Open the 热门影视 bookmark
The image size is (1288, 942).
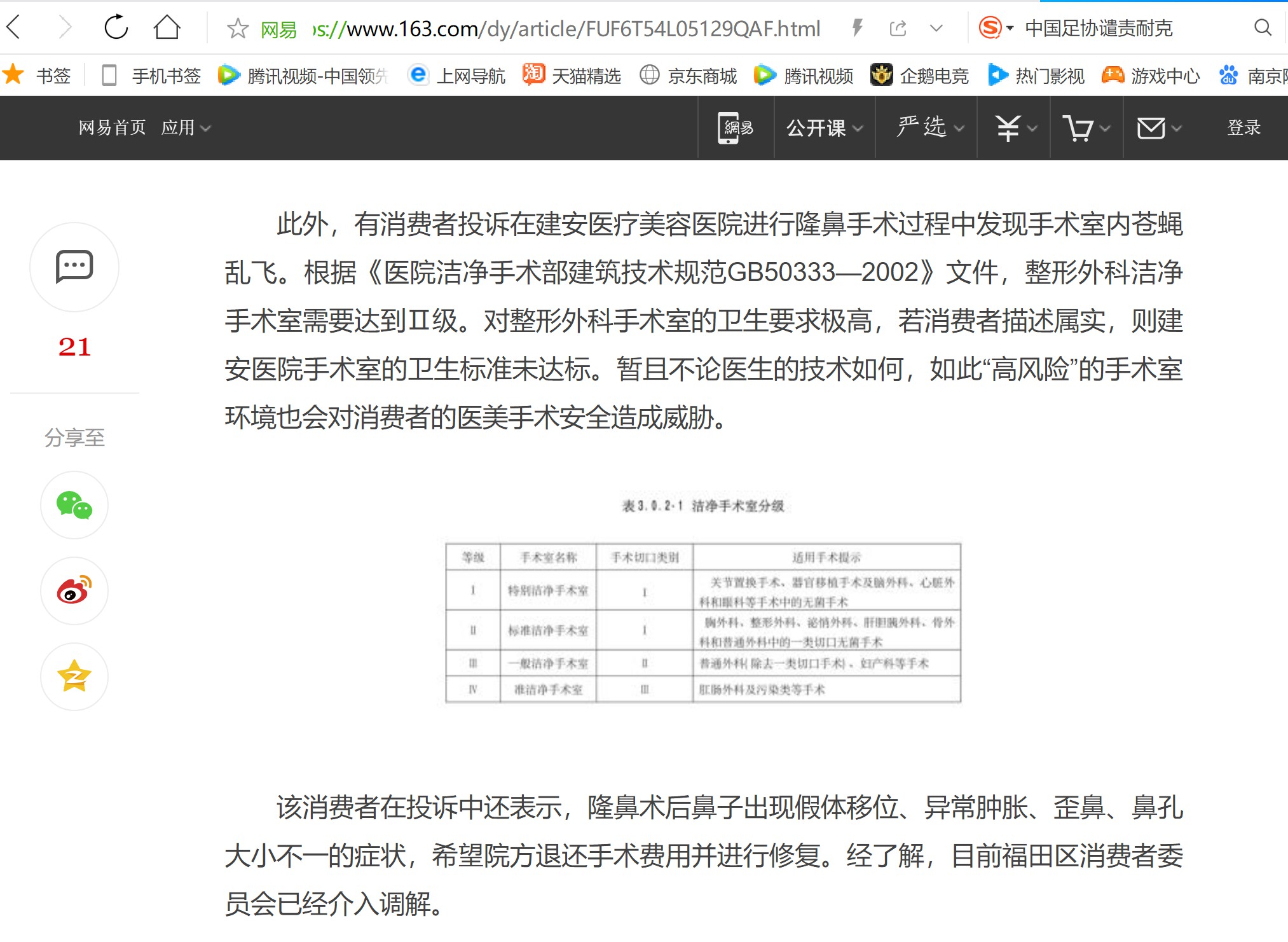[x=1036, y=76]
